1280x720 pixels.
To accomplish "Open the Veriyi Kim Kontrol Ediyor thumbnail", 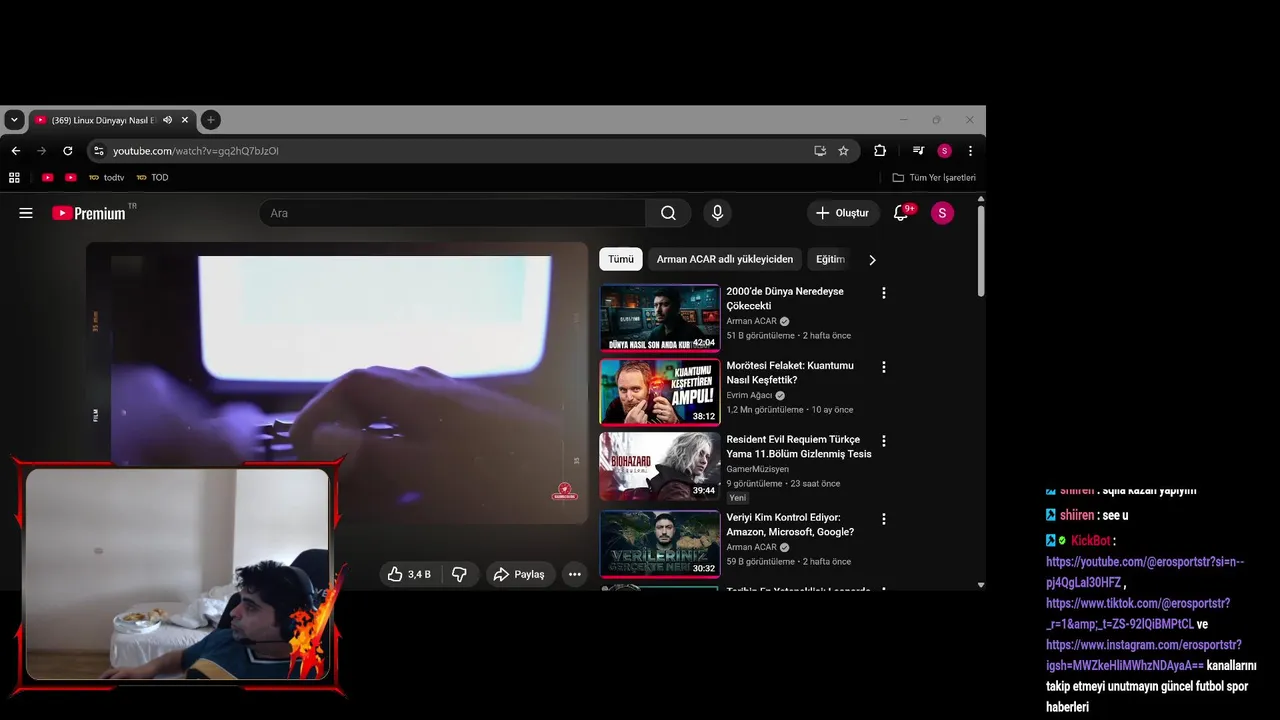I will coord(660,544).
